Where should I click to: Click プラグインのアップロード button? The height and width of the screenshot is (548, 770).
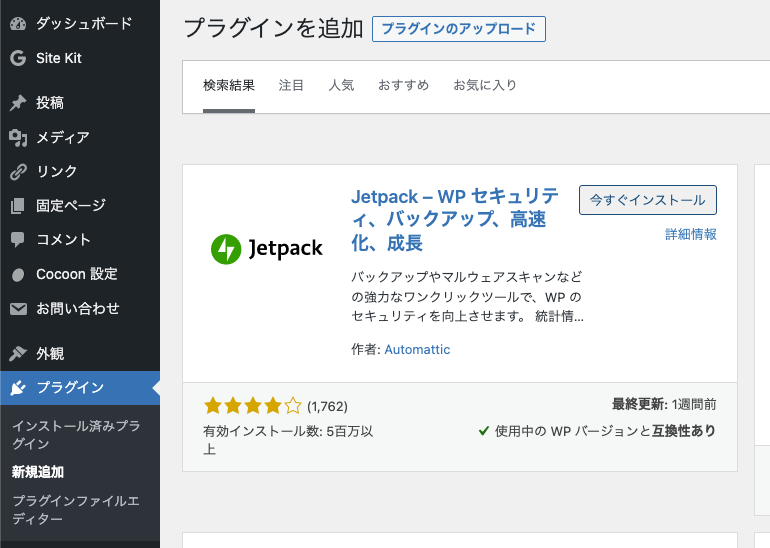[459, 29]
